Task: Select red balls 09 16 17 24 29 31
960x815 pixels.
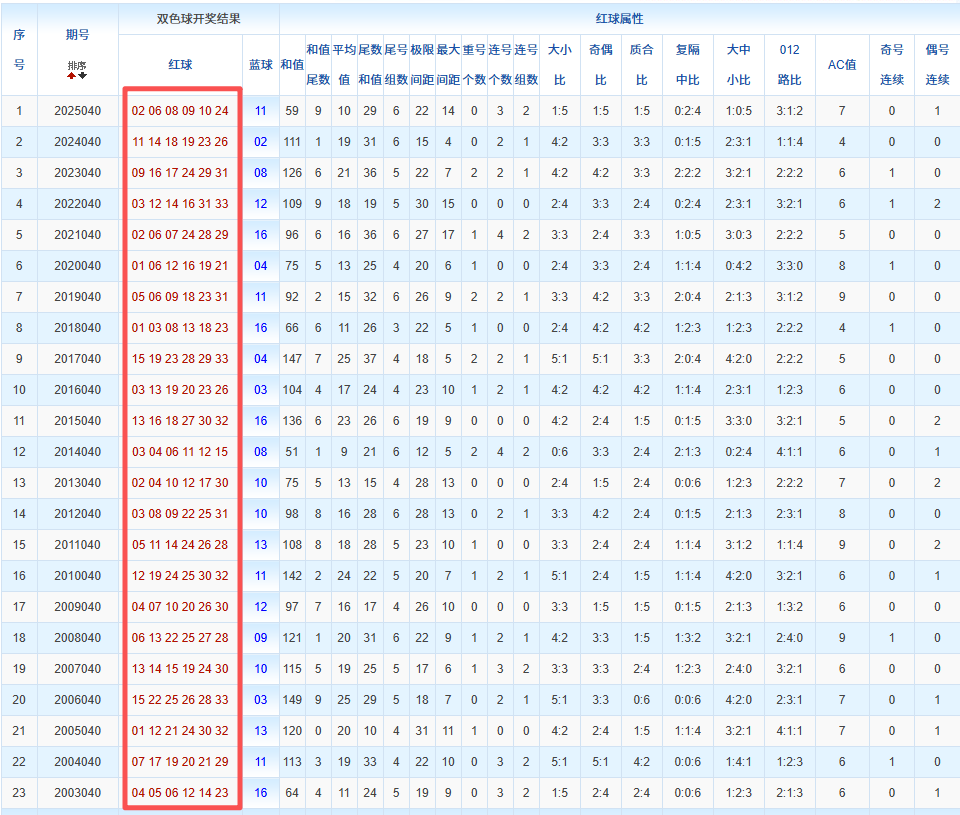Action: click(x=180, y=173)
